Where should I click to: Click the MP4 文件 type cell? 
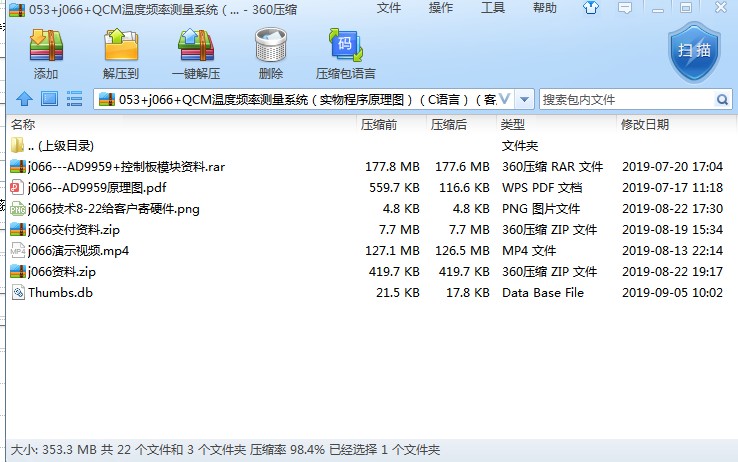(529, 250)
